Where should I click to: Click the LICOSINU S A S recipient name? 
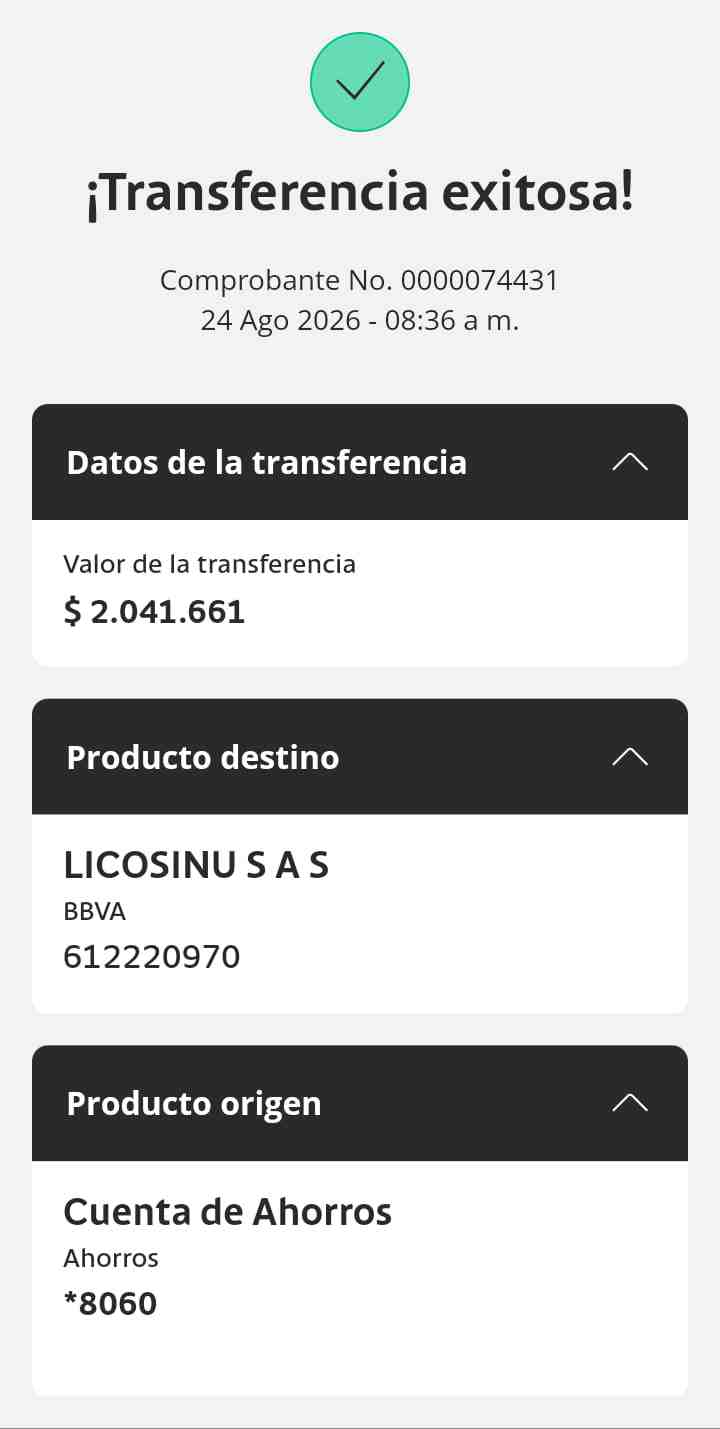tap(196, 866)
